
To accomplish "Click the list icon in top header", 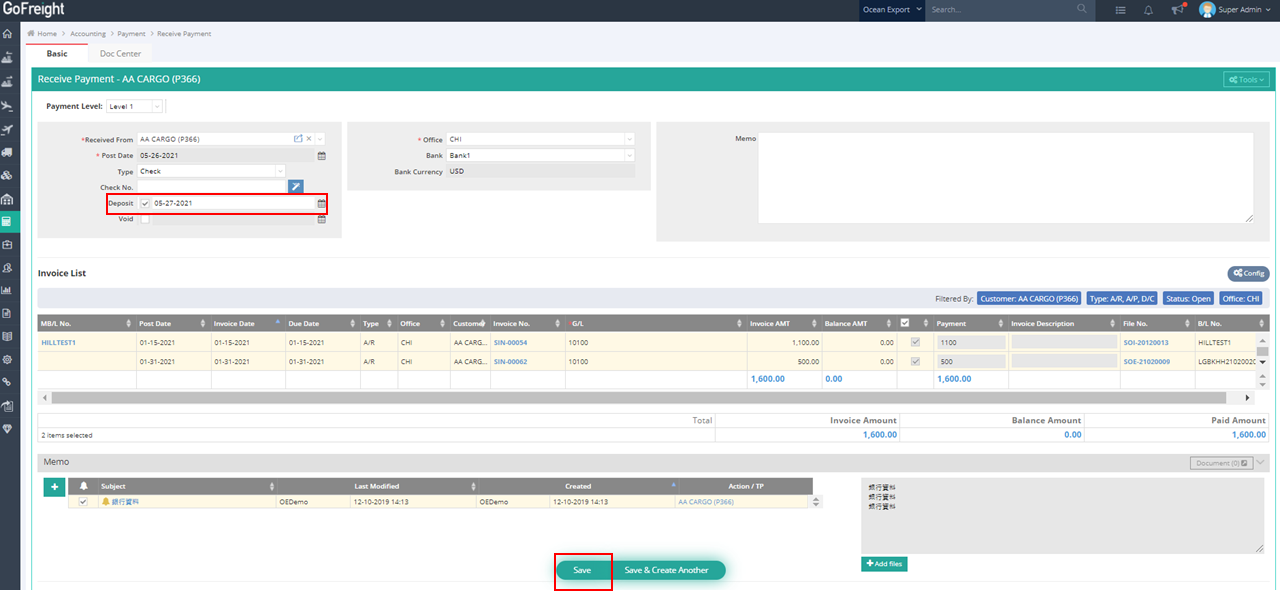I will [x=1120, y=10].
